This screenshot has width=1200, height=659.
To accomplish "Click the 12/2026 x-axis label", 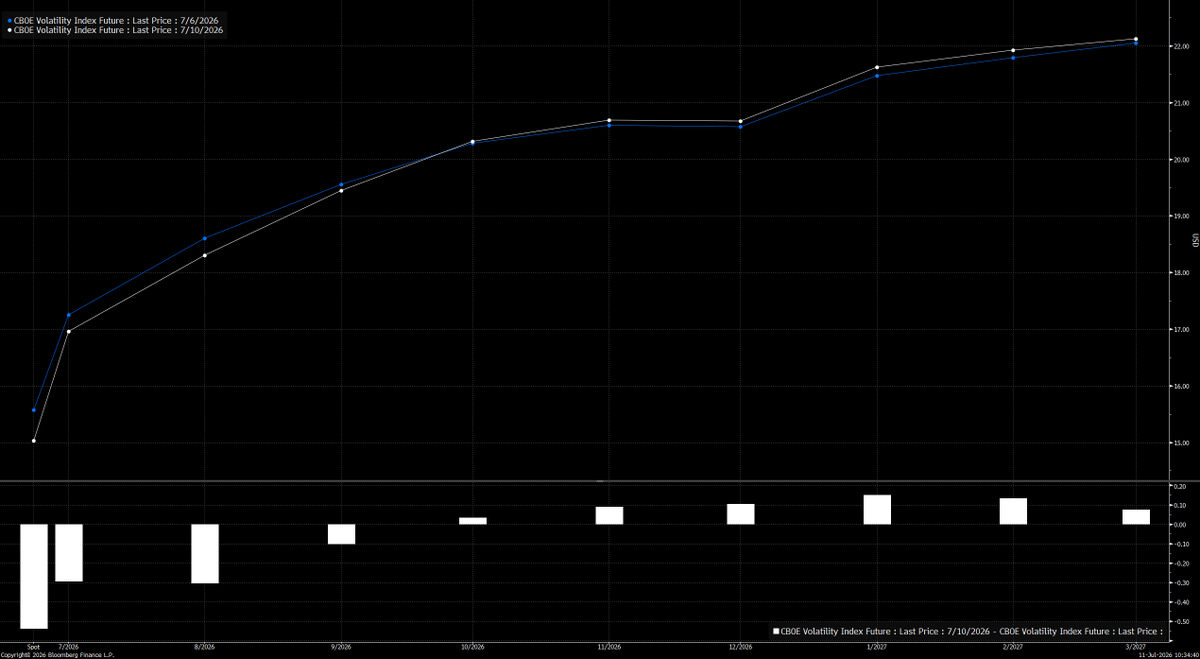I will coord(740,647).
